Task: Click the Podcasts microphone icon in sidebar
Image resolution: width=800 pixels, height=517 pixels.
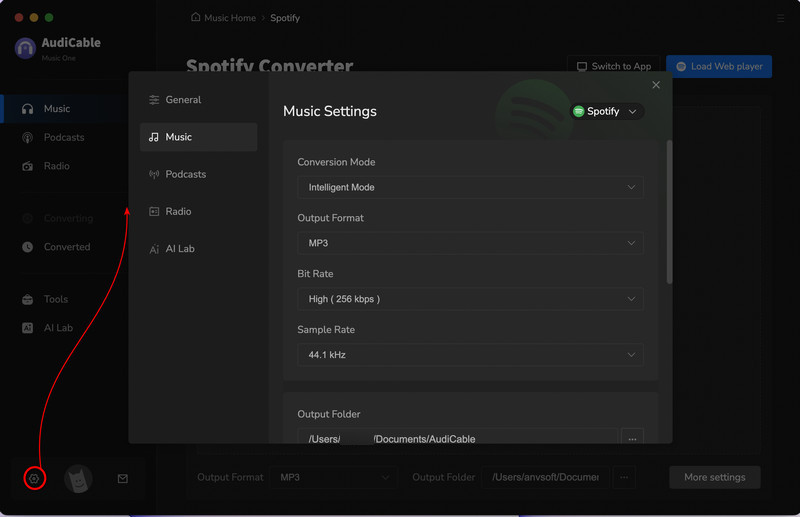Action: (x=28, y=137)
